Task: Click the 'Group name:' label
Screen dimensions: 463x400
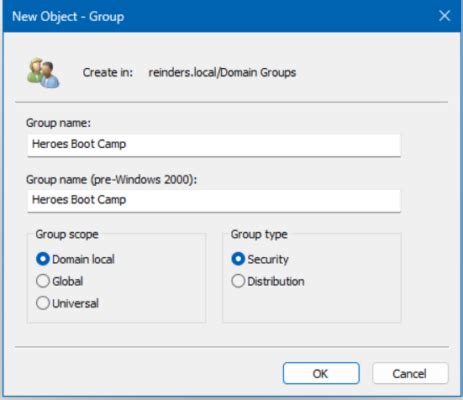Action: (x=58, y=123)
